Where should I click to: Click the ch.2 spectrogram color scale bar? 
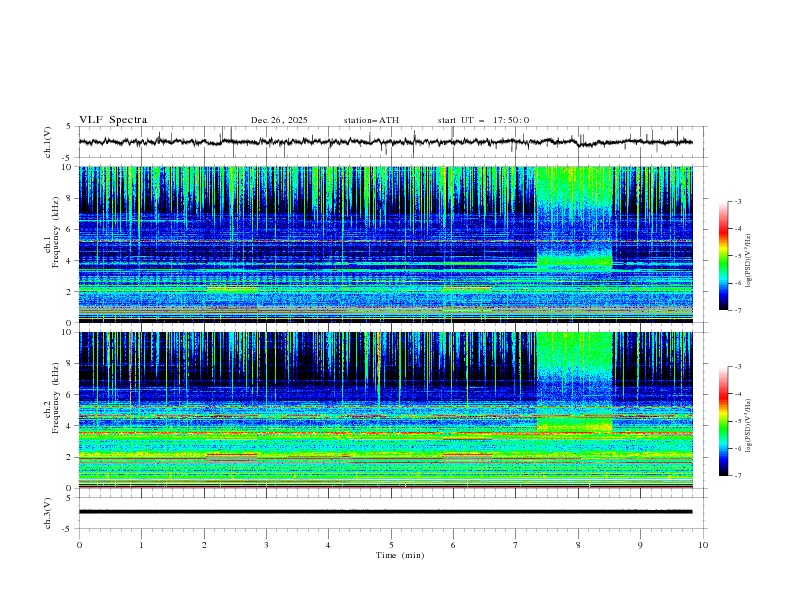[723, 421]
